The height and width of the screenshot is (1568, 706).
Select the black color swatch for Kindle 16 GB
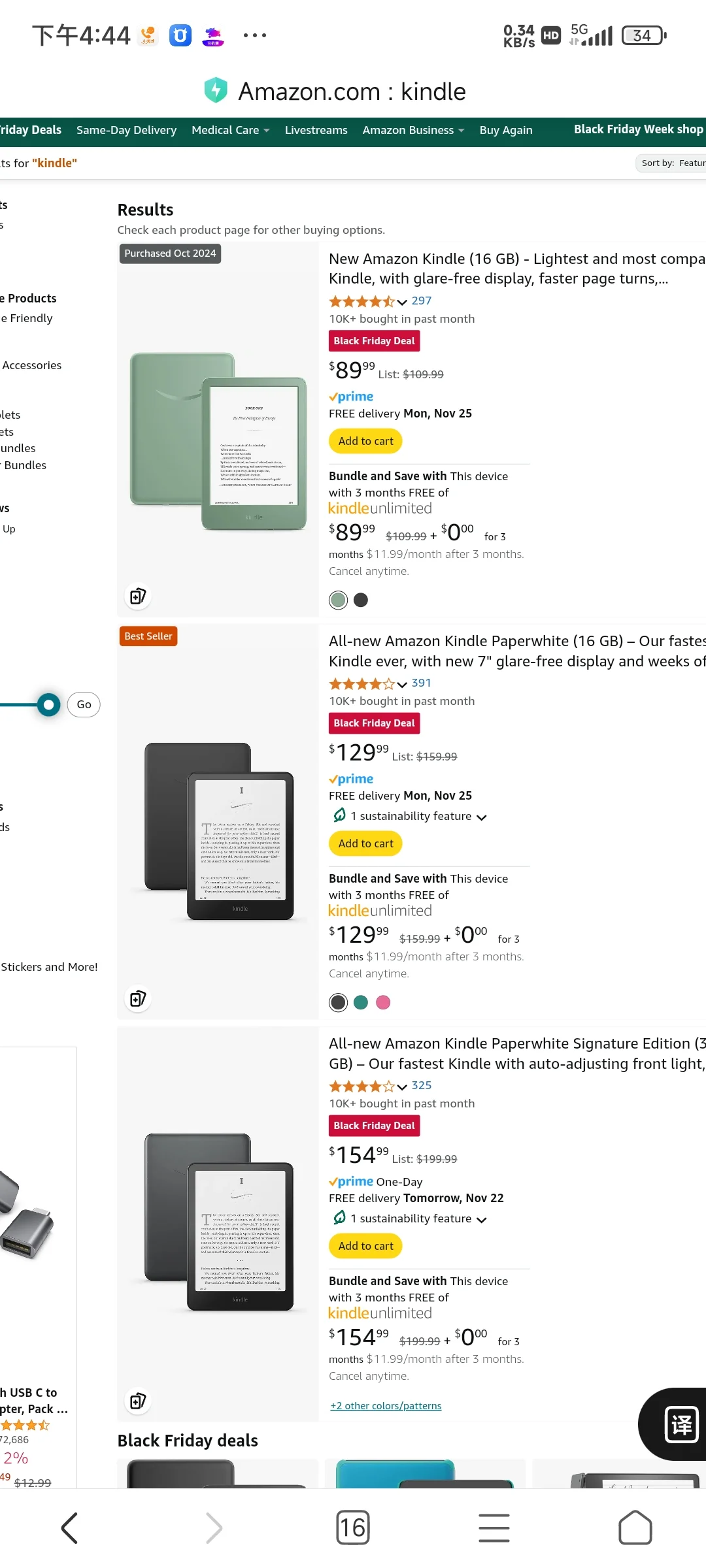(361, 600)
